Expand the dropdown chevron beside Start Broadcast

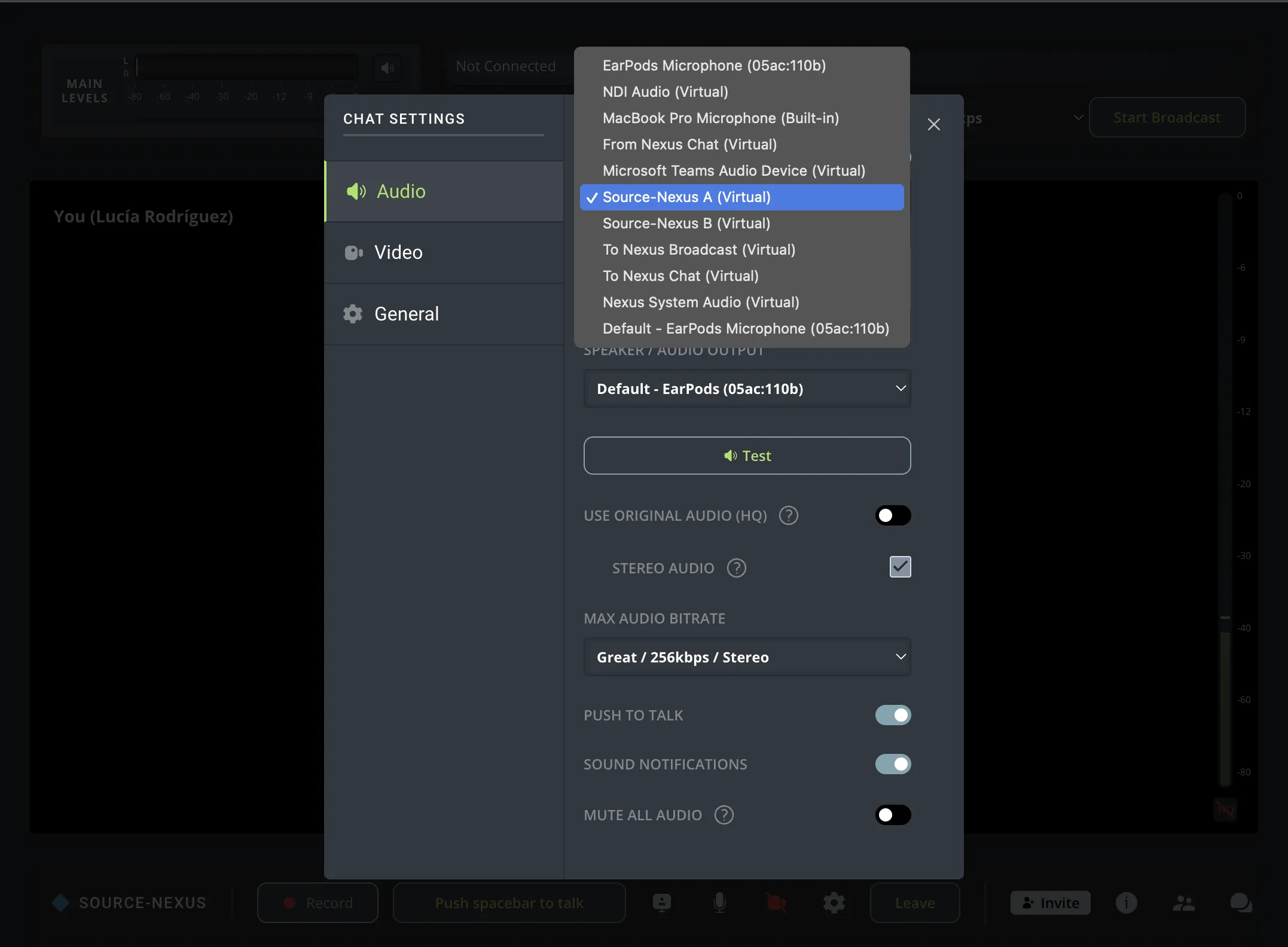[1078, 118]
